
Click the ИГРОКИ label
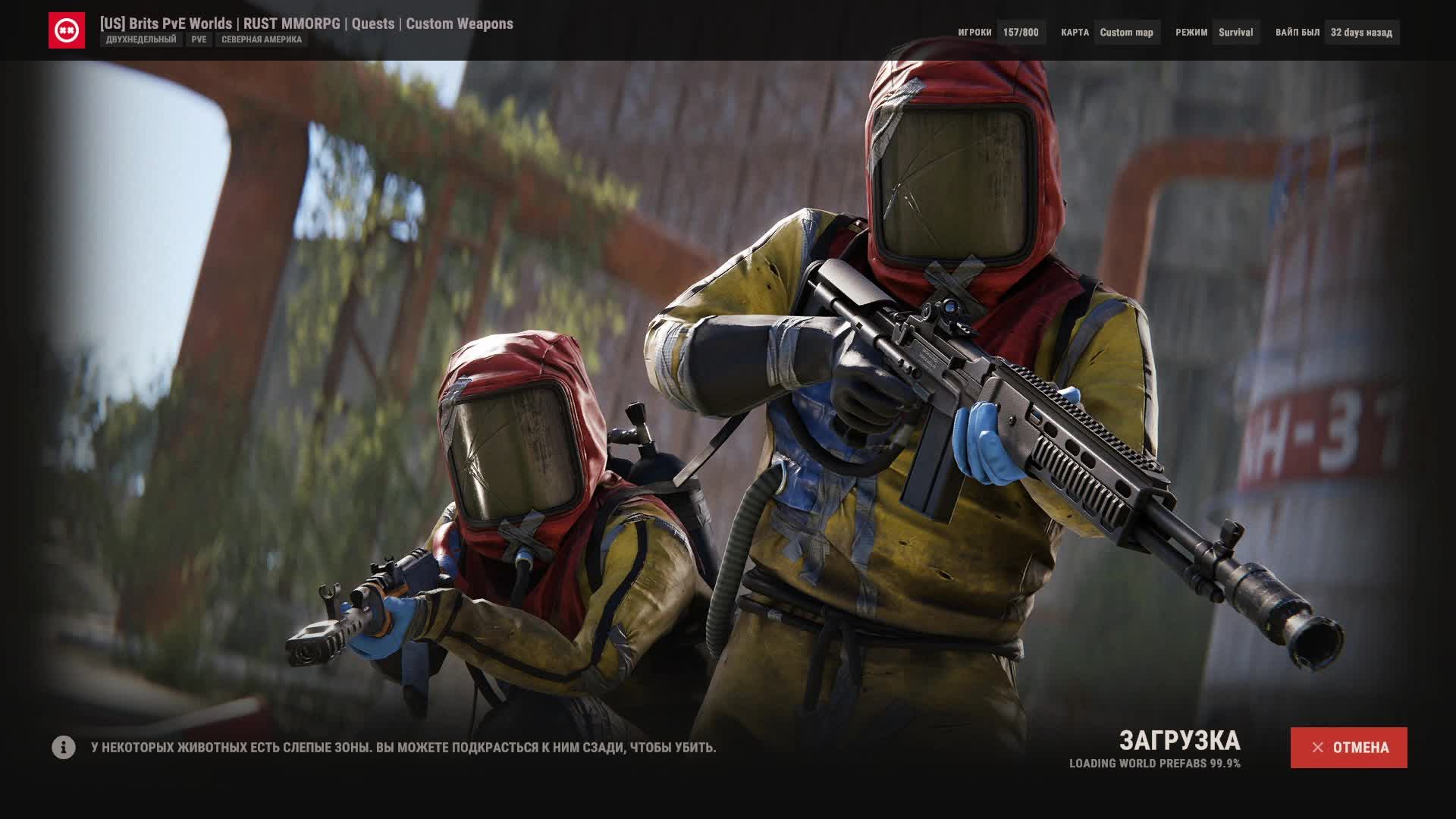tap(974, 33)
